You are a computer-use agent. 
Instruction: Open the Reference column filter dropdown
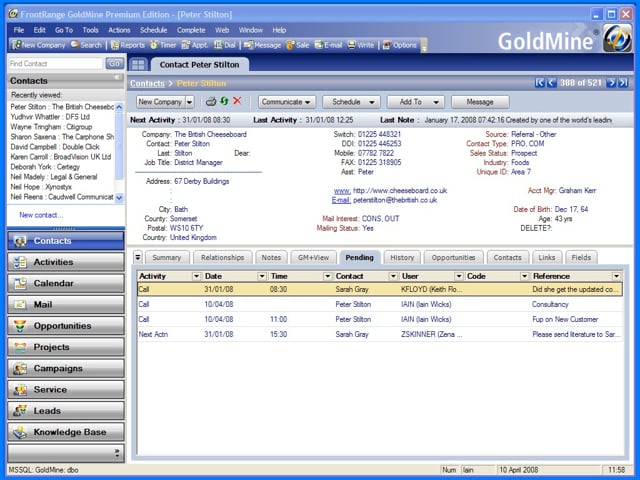click(x=616, y=276)
